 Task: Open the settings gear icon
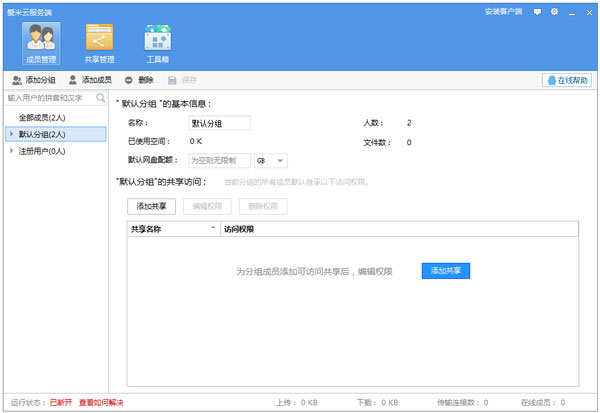[554, 12]
